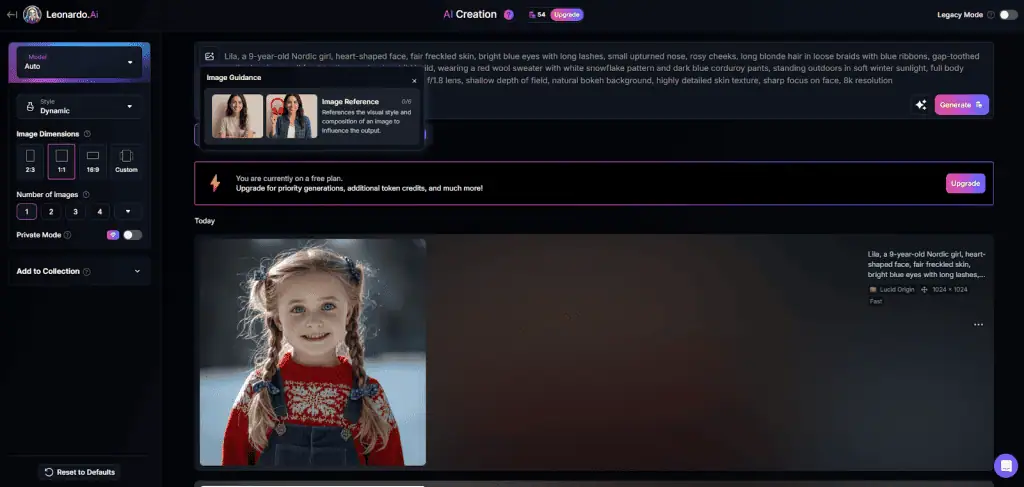
Task: Click the lightning bolt plan icon
Action: tap(215, 183)
